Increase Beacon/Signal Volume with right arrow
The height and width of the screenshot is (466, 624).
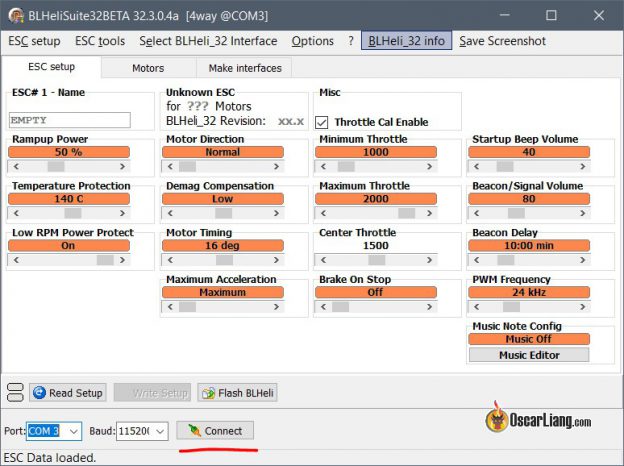583,213
